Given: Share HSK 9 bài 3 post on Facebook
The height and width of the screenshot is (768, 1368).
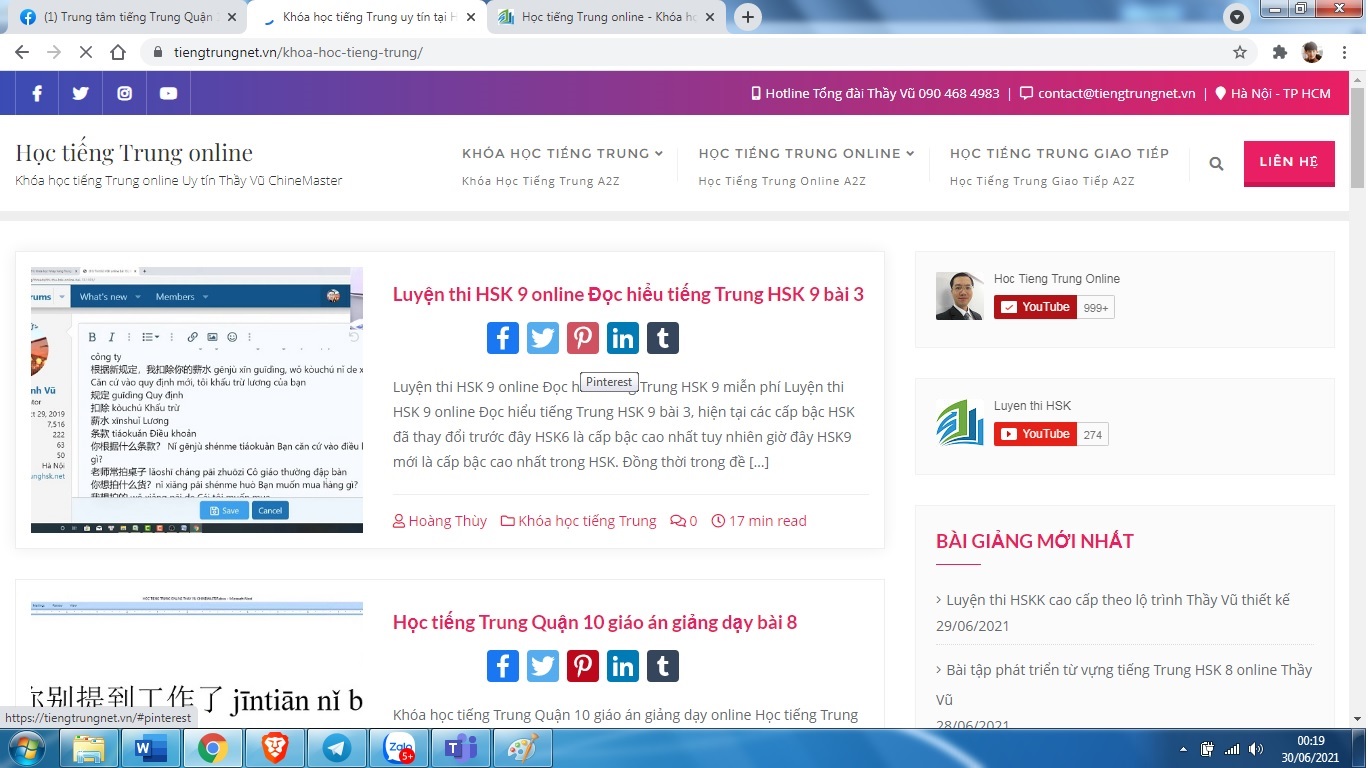Looking at the screenshot, I should (x=503, y=338).
